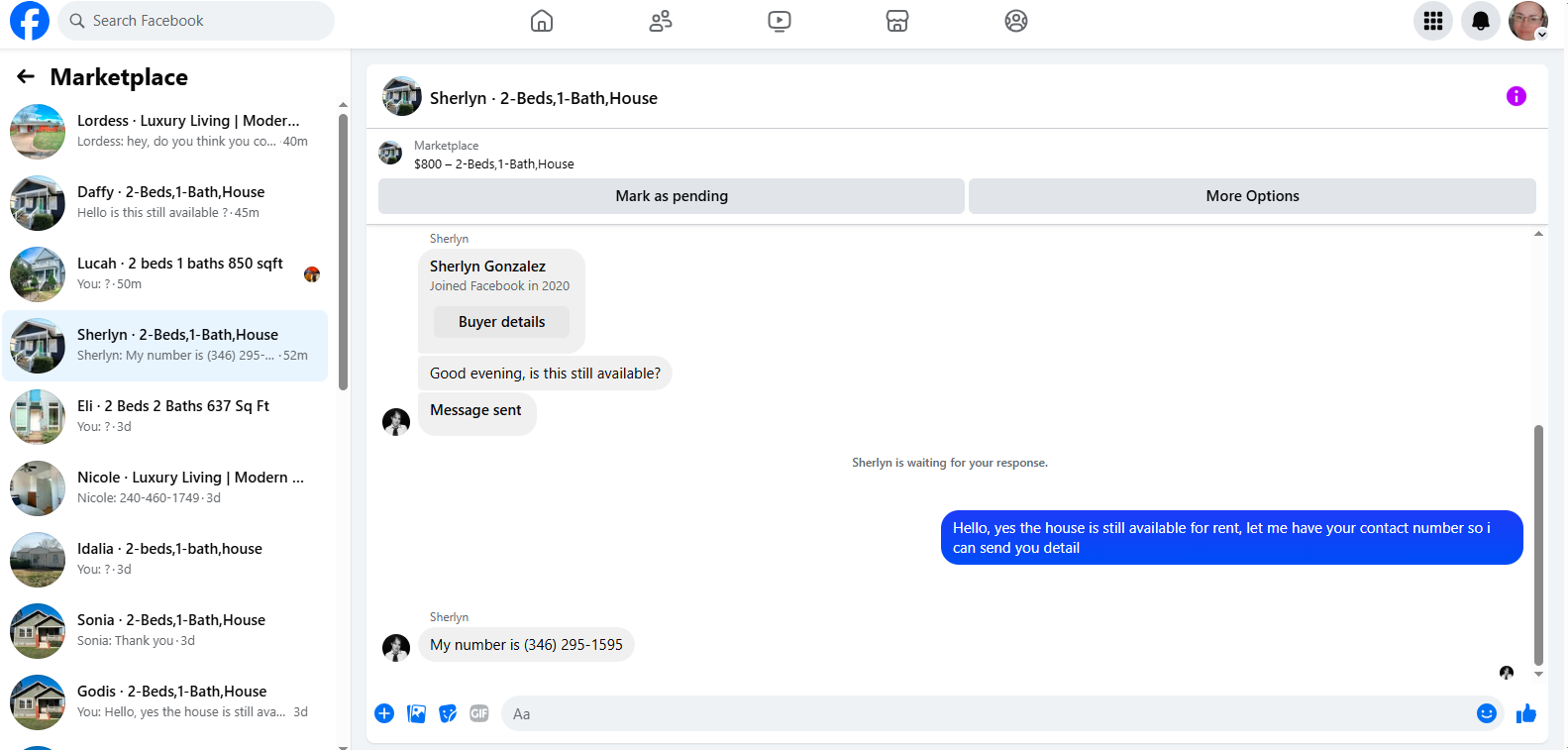Click the small avatar on Lucah's row
The width and height of the screenshot is (1568, 750).
[x=312, y=274]
